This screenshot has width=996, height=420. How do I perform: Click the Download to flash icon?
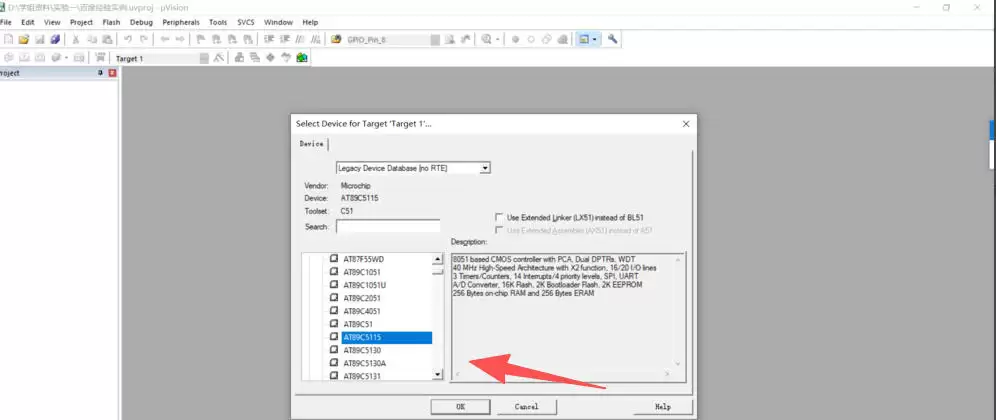click(x=100, y=58)
